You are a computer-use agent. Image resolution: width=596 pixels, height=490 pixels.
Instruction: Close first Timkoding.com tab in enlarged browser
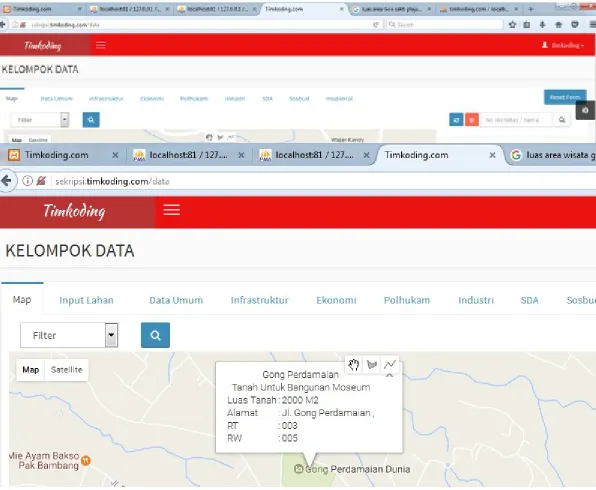point(115,155)
